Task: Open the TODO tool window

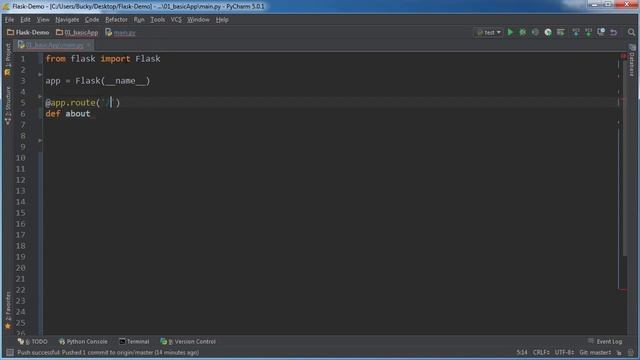Action: (x=33, y=341)
